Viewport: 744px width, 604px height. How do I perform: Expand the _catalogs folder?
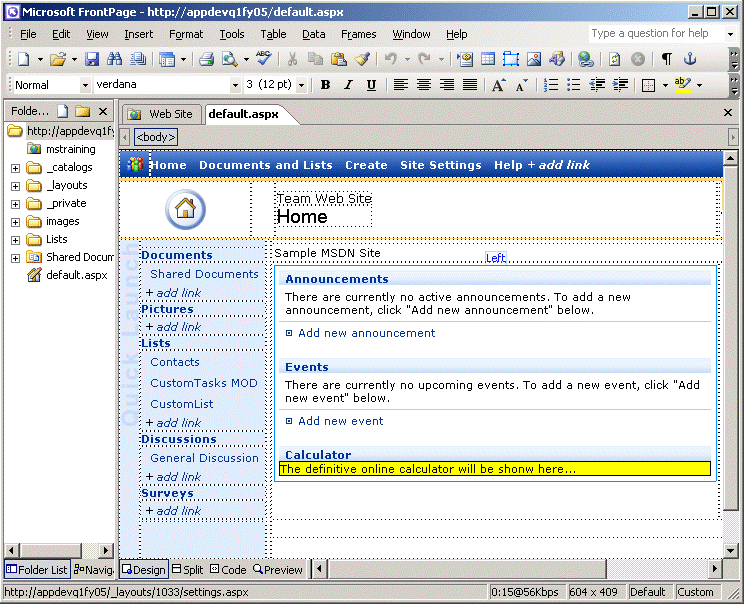pyautogui.click(x=16, y=168)
